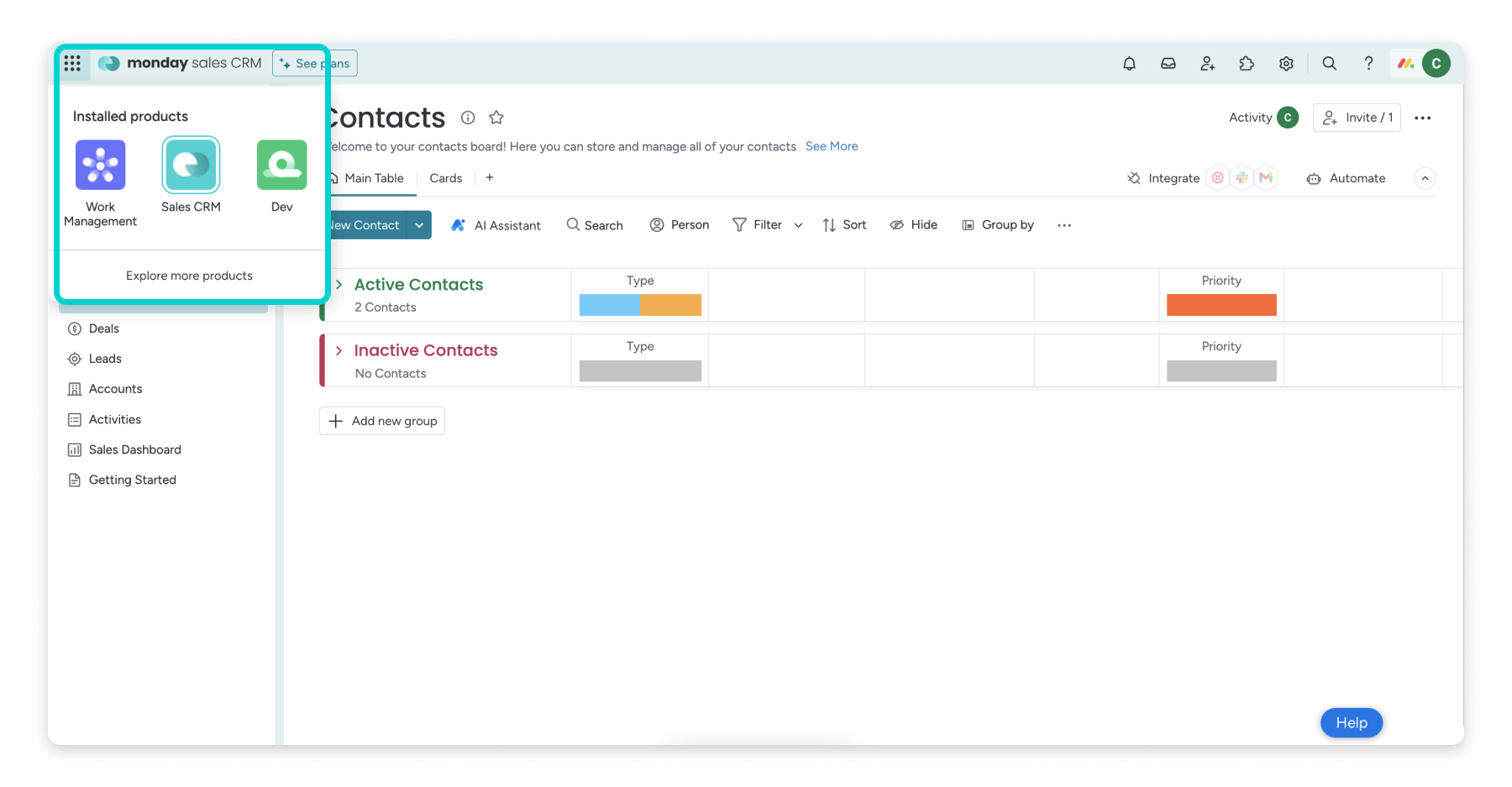The image size is (1512, 787).
Task: Open New Contact dropdown arrow
Action: click(x=419, y=225)
